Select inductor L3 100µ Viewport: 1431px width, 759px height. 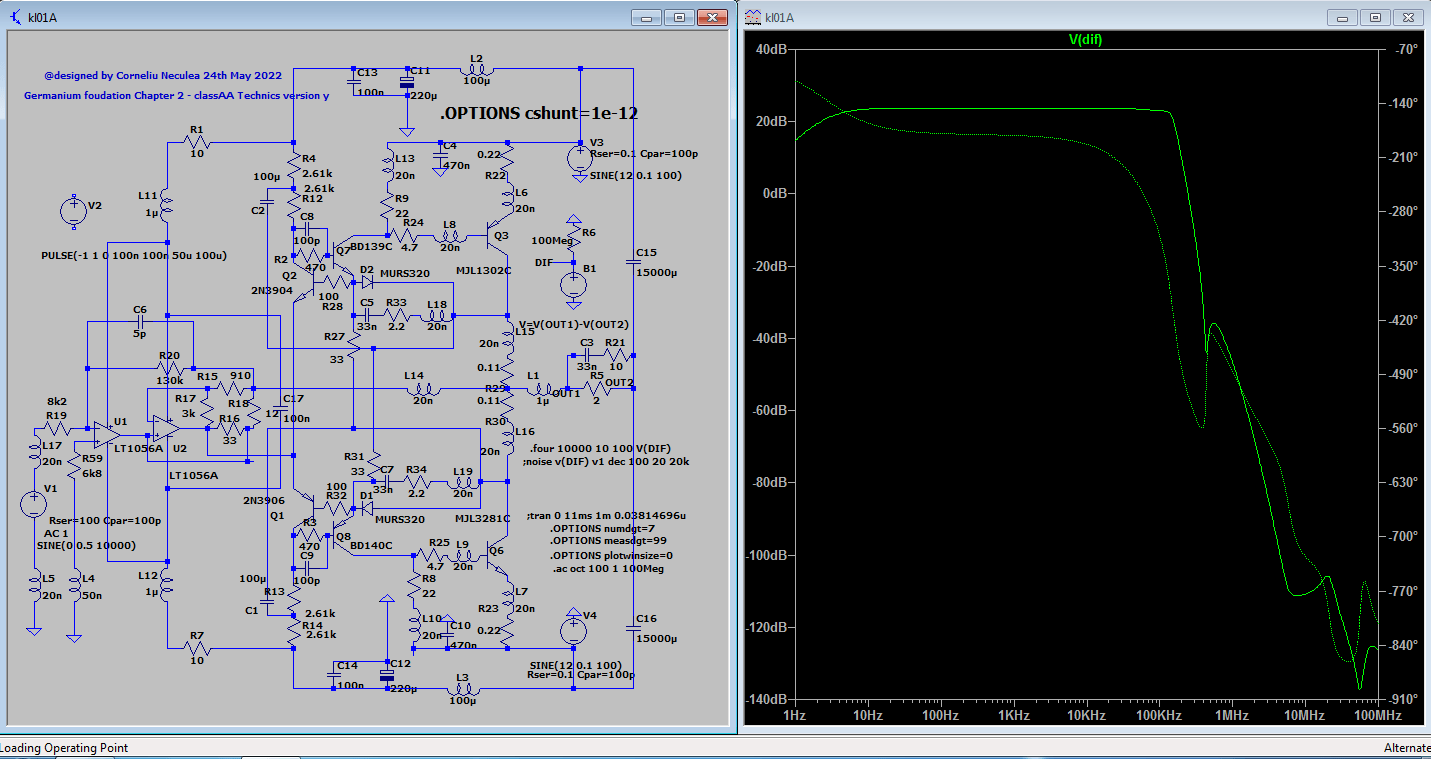tap(463, 688)
